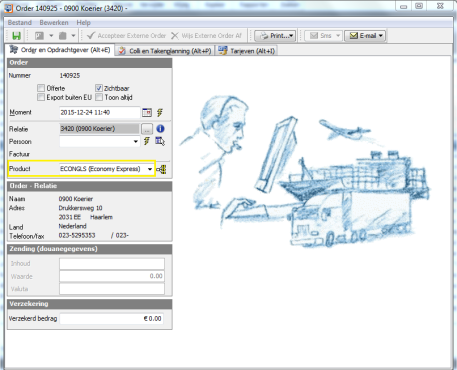
Task: Click the Waarde field showing 0.00
Action: tap(112, 276)
